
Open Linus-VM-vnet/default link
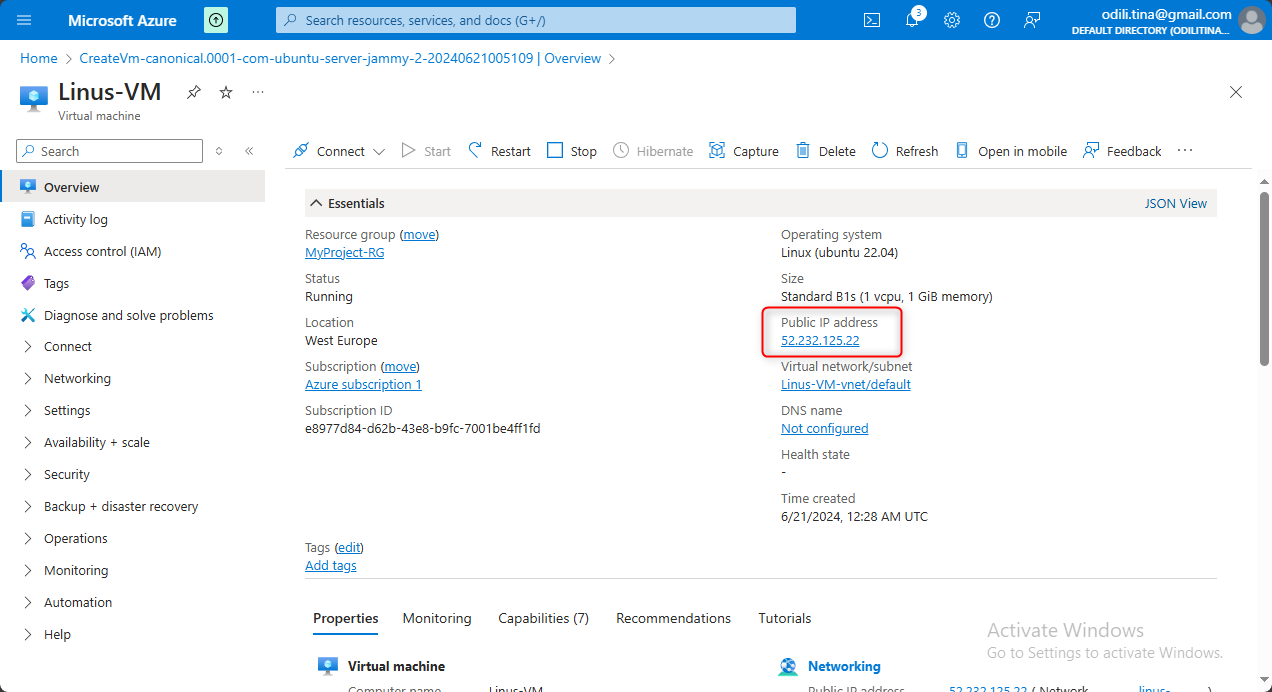[x=846, y=385]
